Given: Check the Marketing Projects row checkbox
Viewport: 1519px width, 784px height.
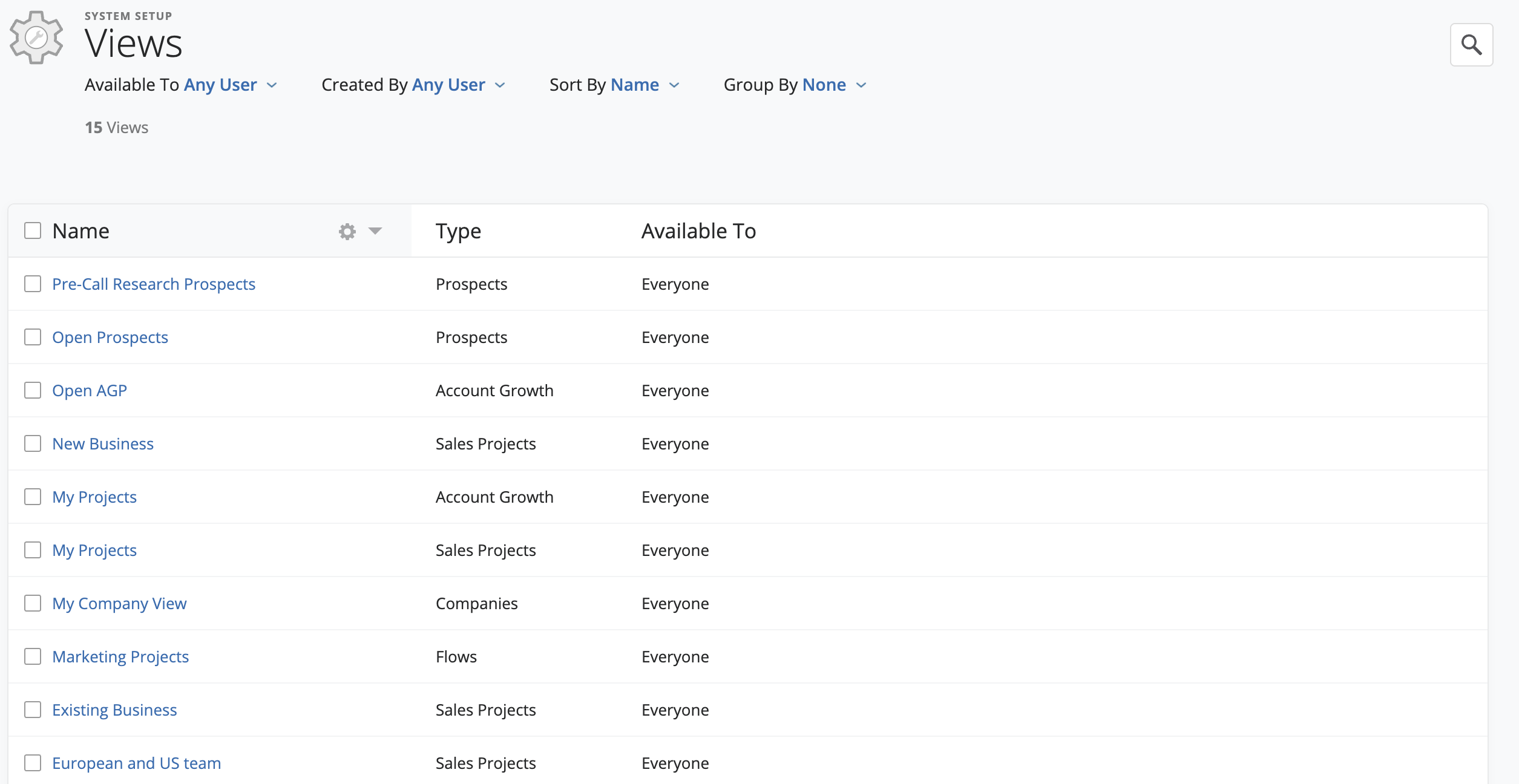Looking at the screenshot, I should tap(33, 656).
